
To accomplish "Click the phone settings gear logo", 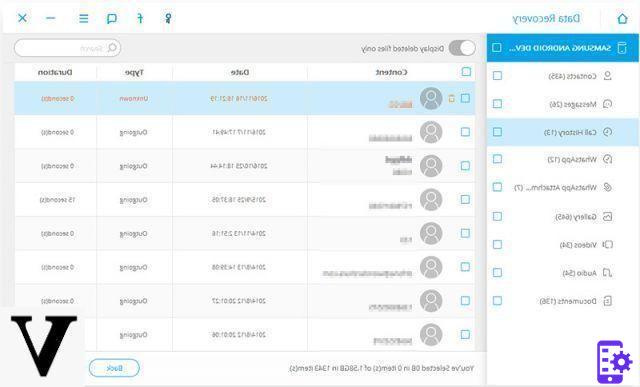I will [x=614, y=362].
